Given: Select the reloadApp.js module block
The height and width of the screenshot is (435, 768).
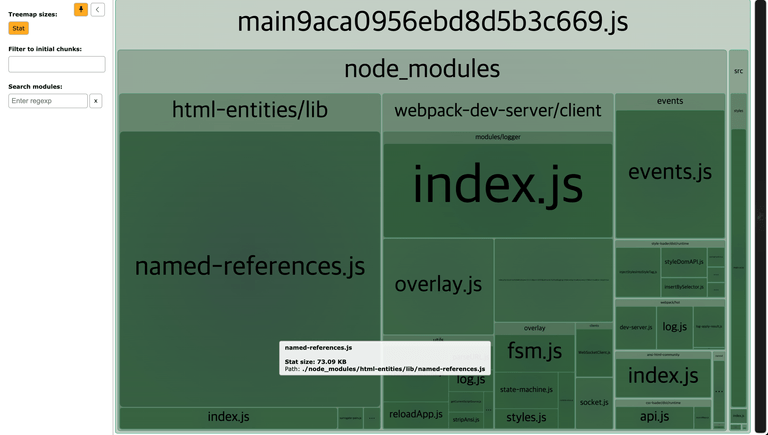Looking at the screenshot, I should click(415, 415).
